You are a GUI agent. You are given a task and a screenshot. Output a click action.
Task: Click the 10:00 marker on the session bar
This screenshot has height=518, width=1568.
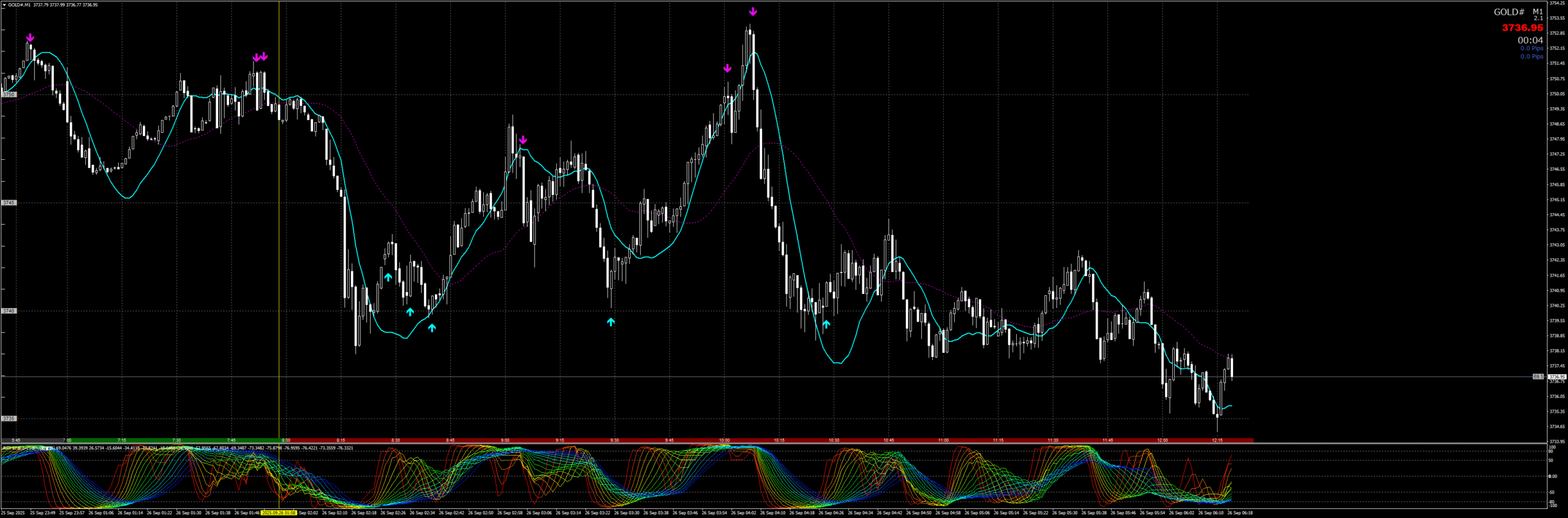tap(725, 440)
